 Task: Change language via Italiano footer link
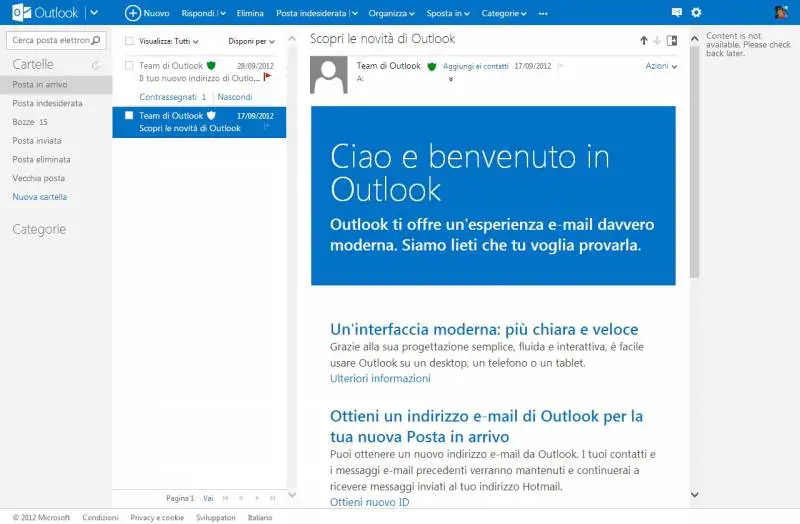(260, 517)
